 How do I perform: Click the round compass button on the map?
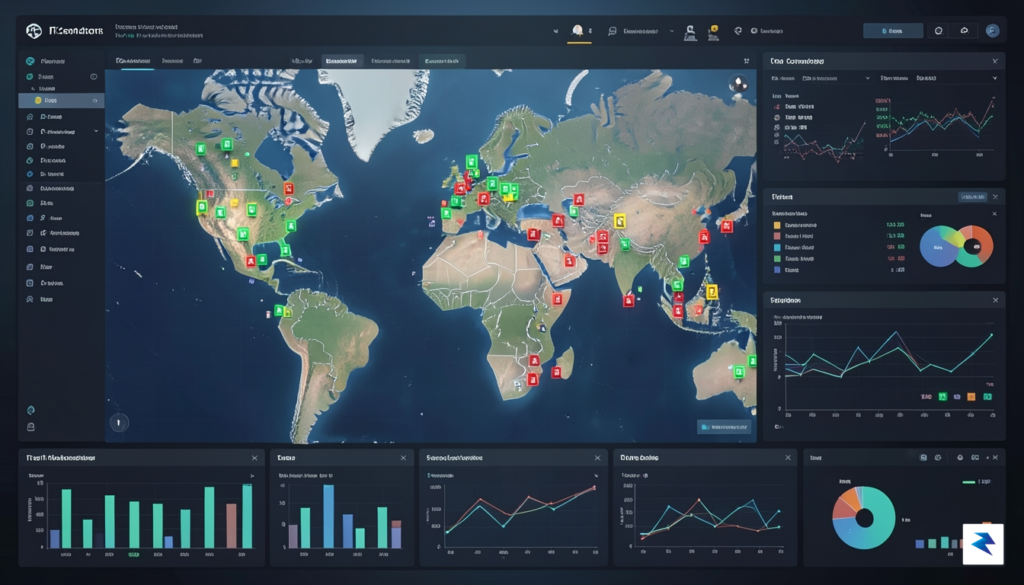(739, 84)
